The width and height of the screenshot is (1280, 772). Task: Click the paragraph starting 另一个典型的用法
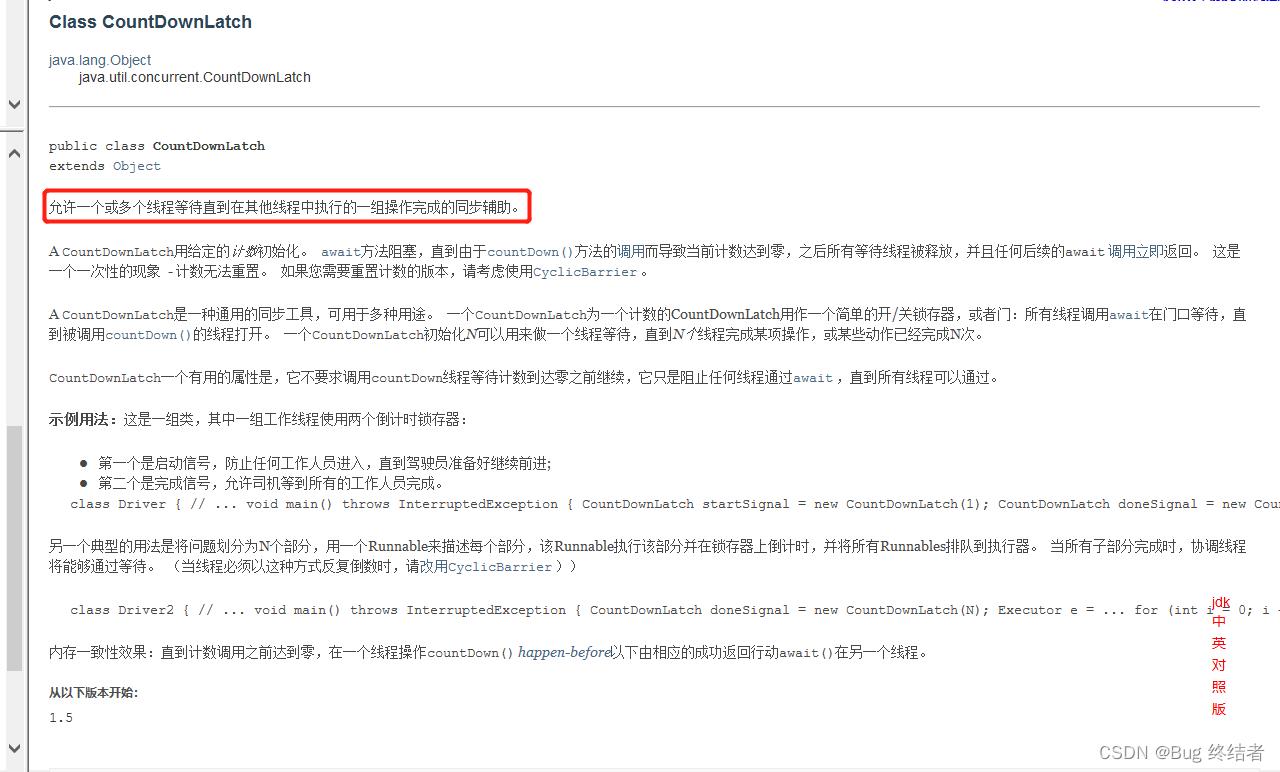point(647,557)
